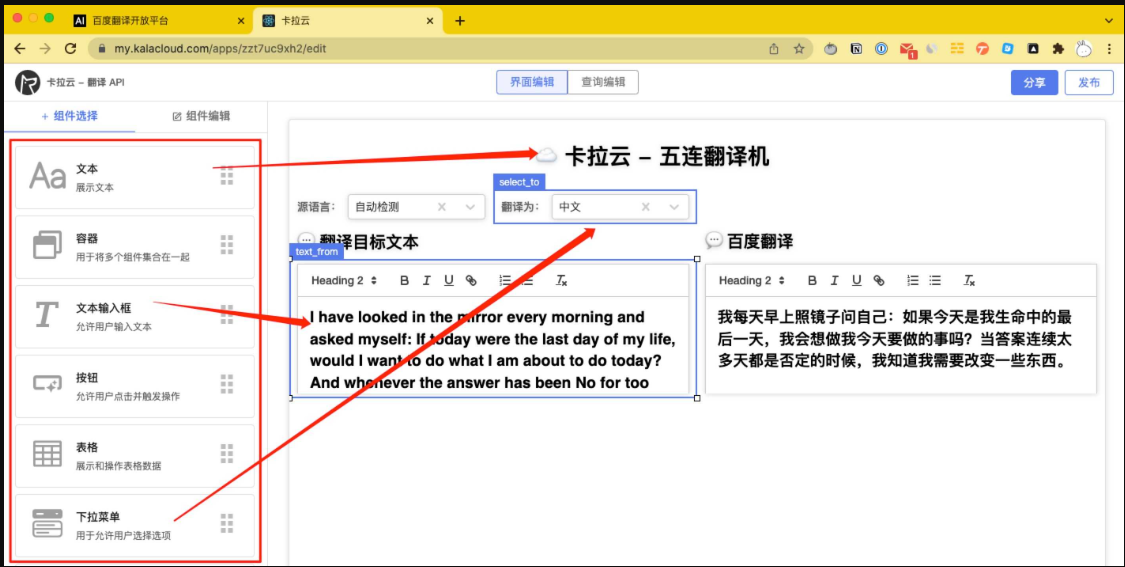Select the 容器 container component icon
Screen dimensions: 1125x567
(47, 245)
